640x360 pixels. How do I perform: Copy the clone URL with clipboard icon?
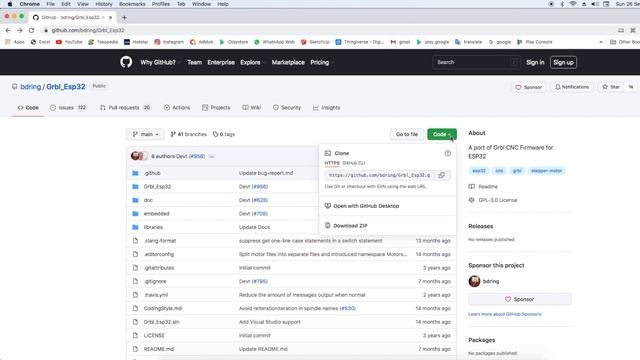441,175
